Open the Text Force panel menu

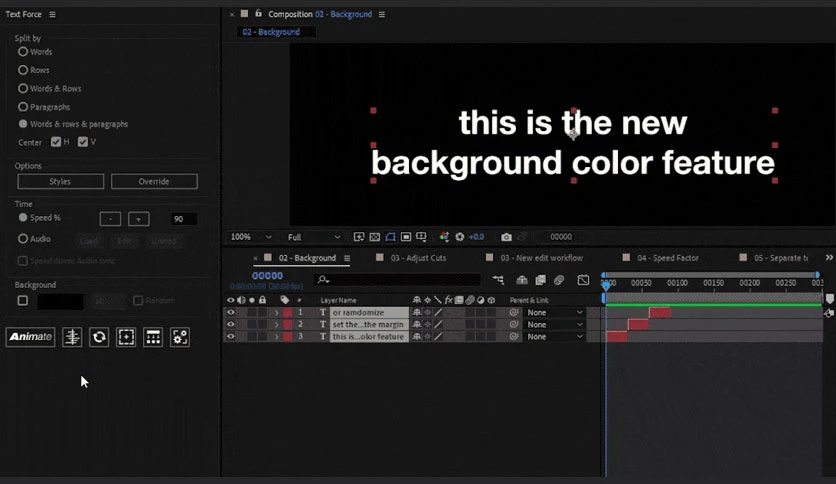click(52, 14)
